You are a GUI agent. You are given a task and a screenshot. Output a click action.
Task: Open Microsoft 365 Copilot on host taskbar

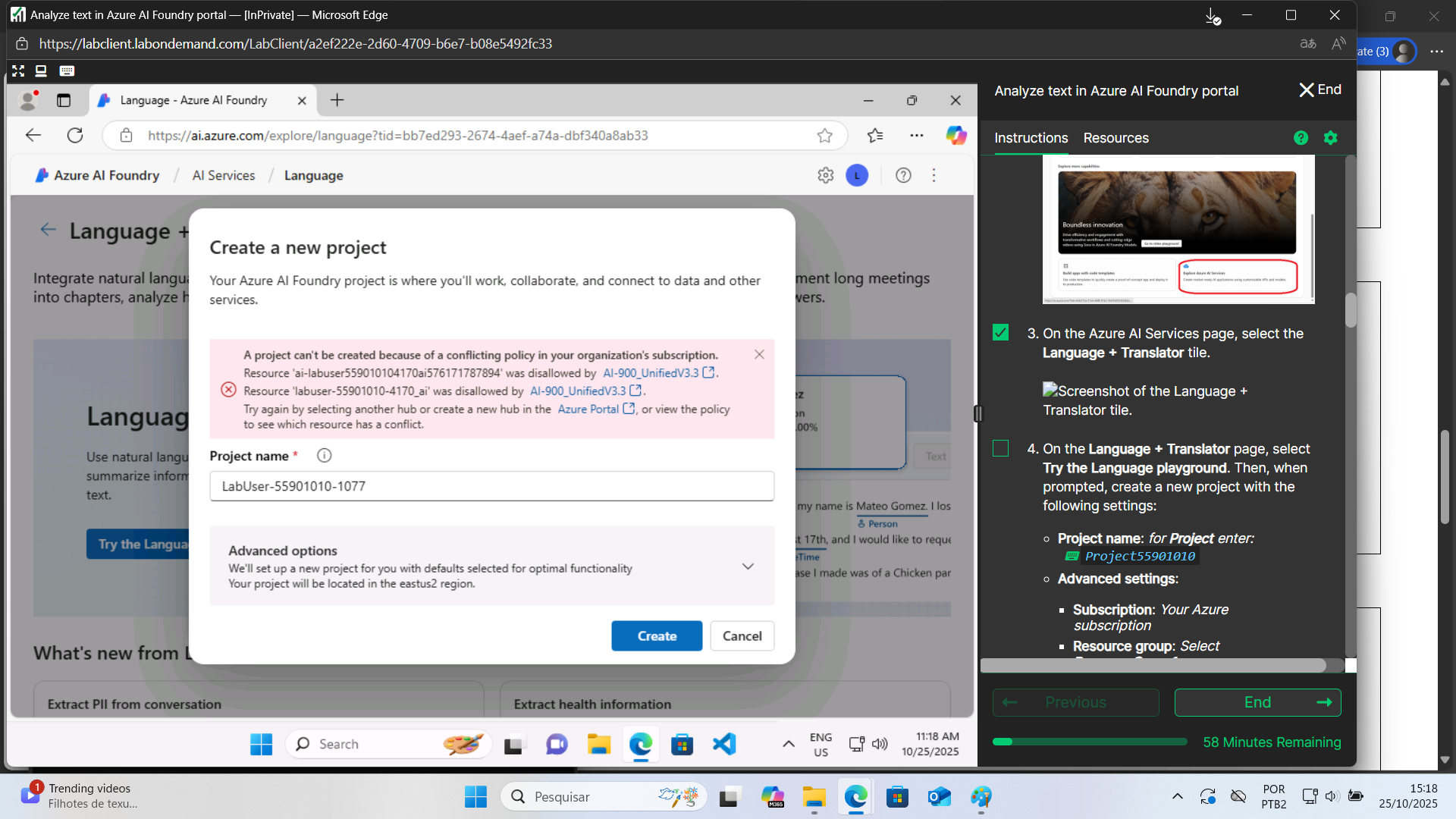(772, 797)
